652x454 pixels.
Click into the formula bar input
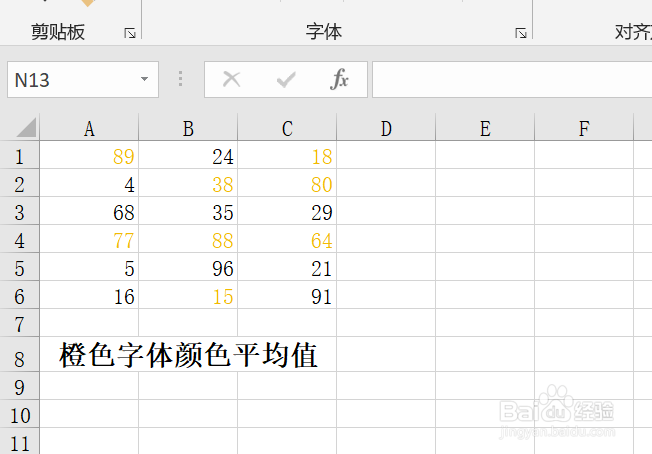point(512,79)
